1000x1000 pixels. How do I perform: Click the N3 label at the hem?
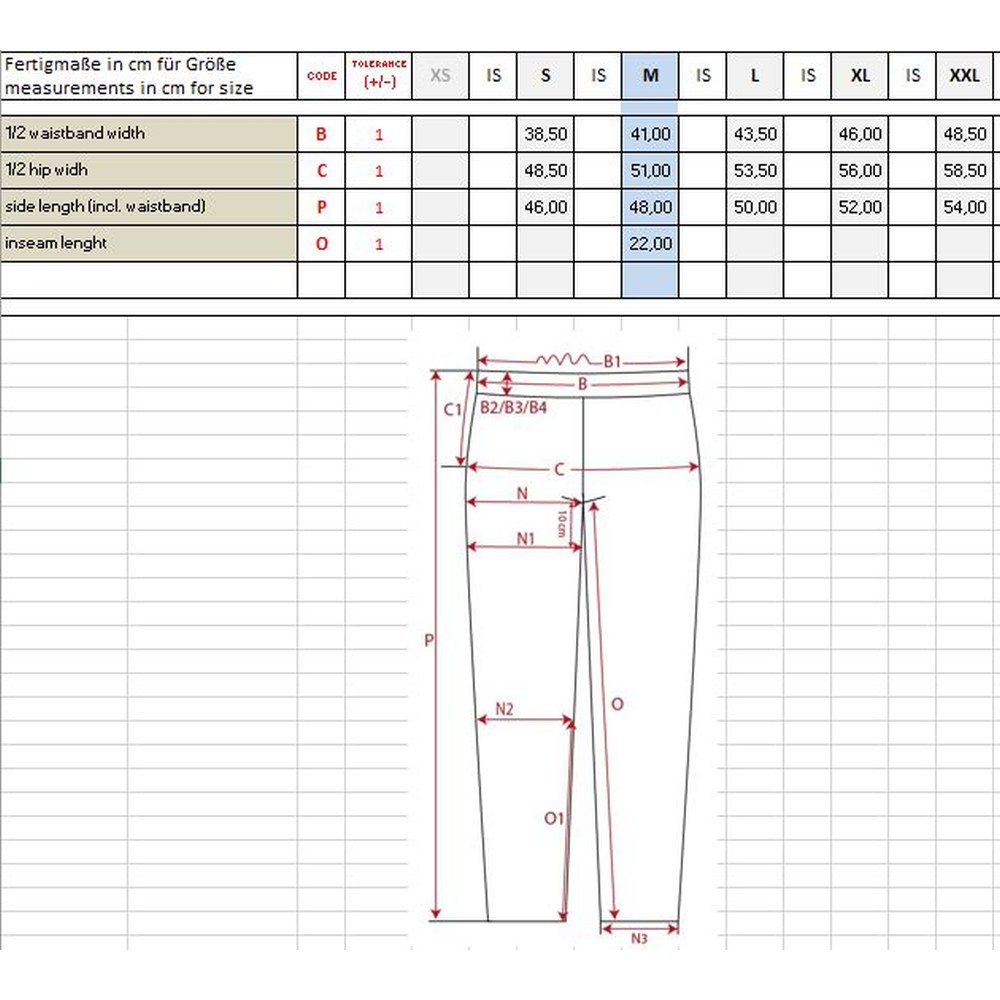click(x=639, y=938)
